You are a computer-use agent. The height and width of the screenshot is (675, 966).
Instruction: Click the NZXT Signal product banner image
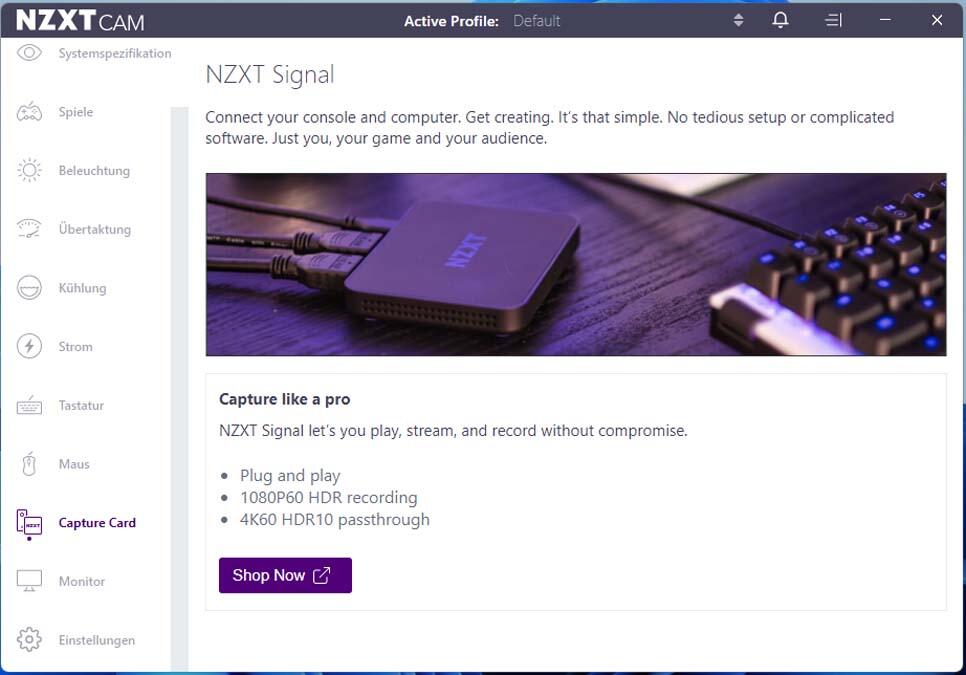click(x=576, y=264)
